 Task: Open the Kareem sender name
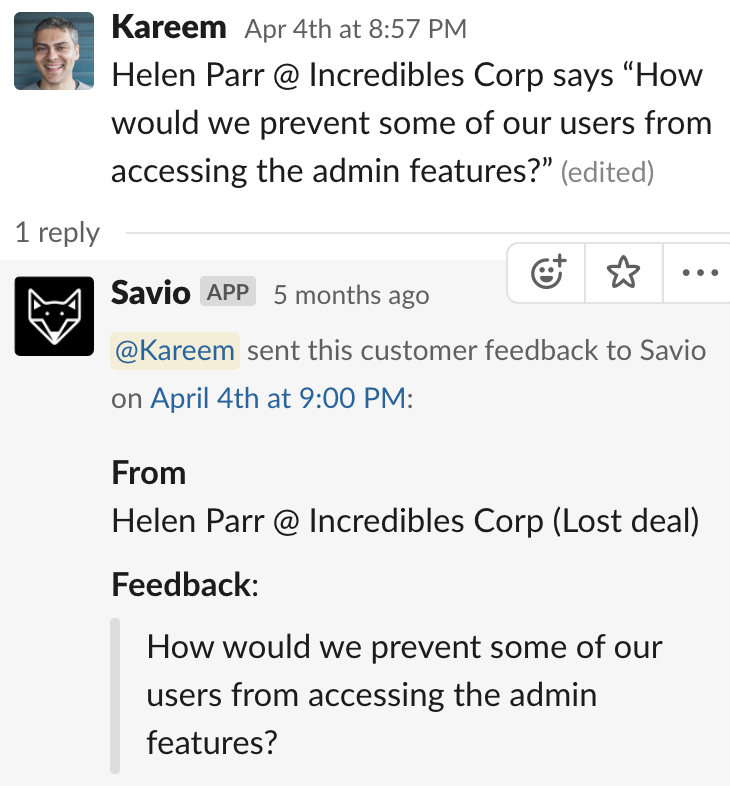click(169, 27)
